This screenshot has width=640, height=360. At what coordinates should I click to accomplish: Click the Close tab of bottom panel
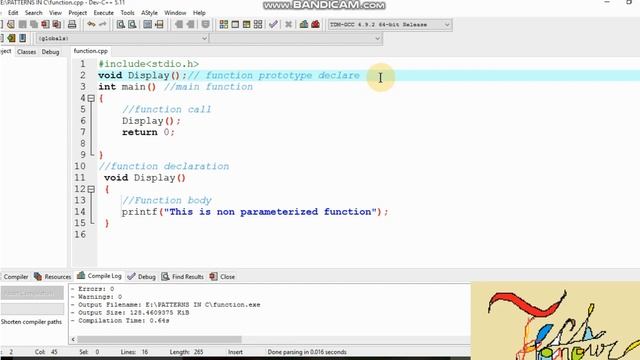coord(222,277)
